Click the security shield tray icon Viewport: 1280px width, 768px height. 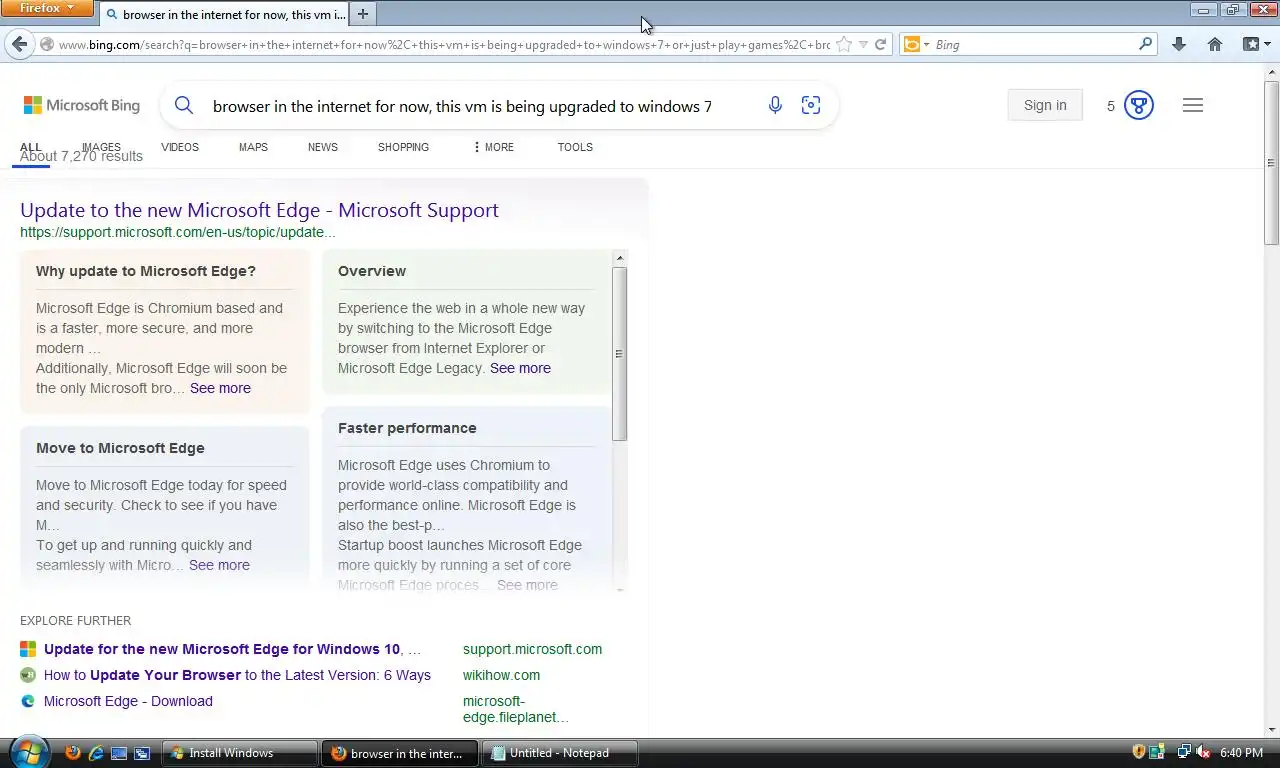tap(1138, 752)
